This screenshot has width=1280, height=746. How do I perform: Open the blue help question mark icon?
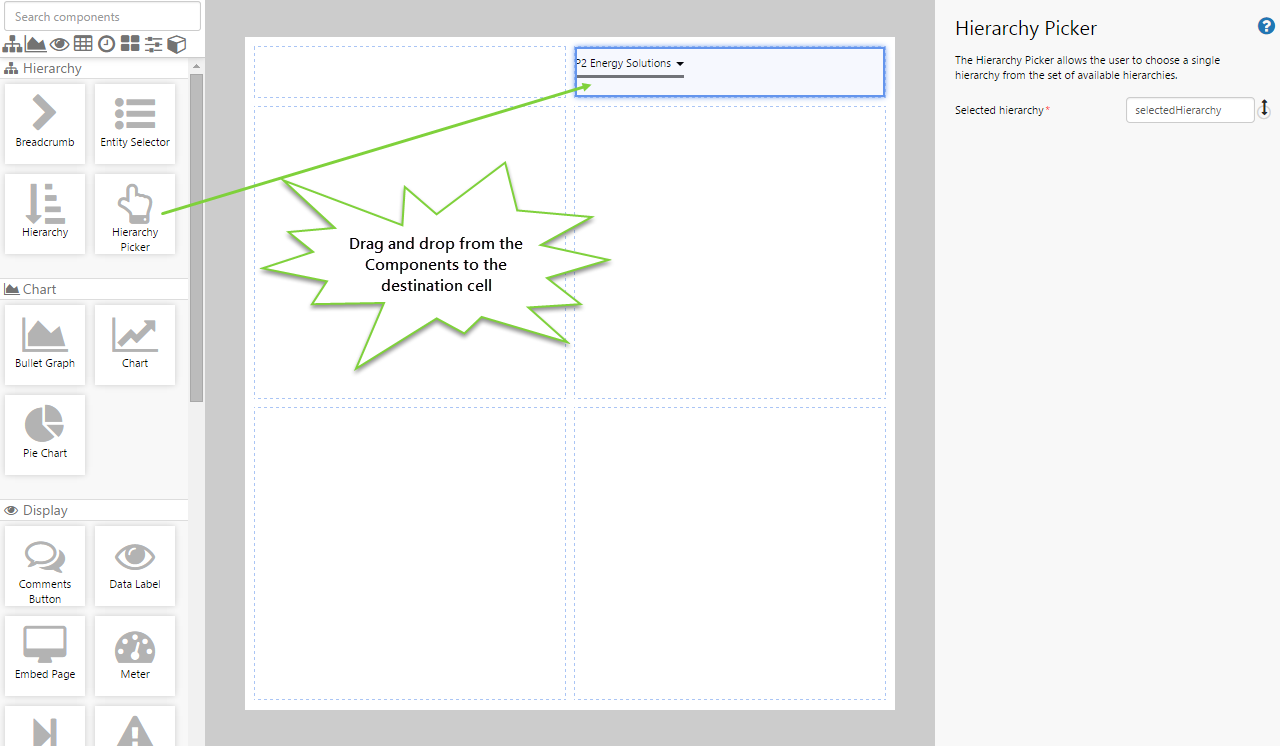(1265, 27)
